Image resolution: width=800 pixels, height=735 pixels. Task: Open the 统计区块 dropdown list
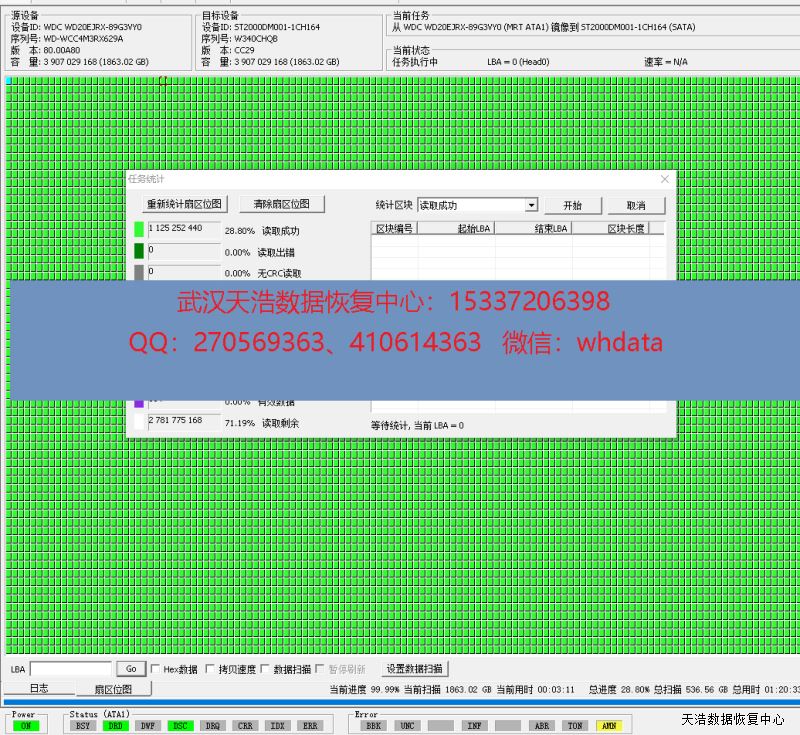tap(531, 205)
